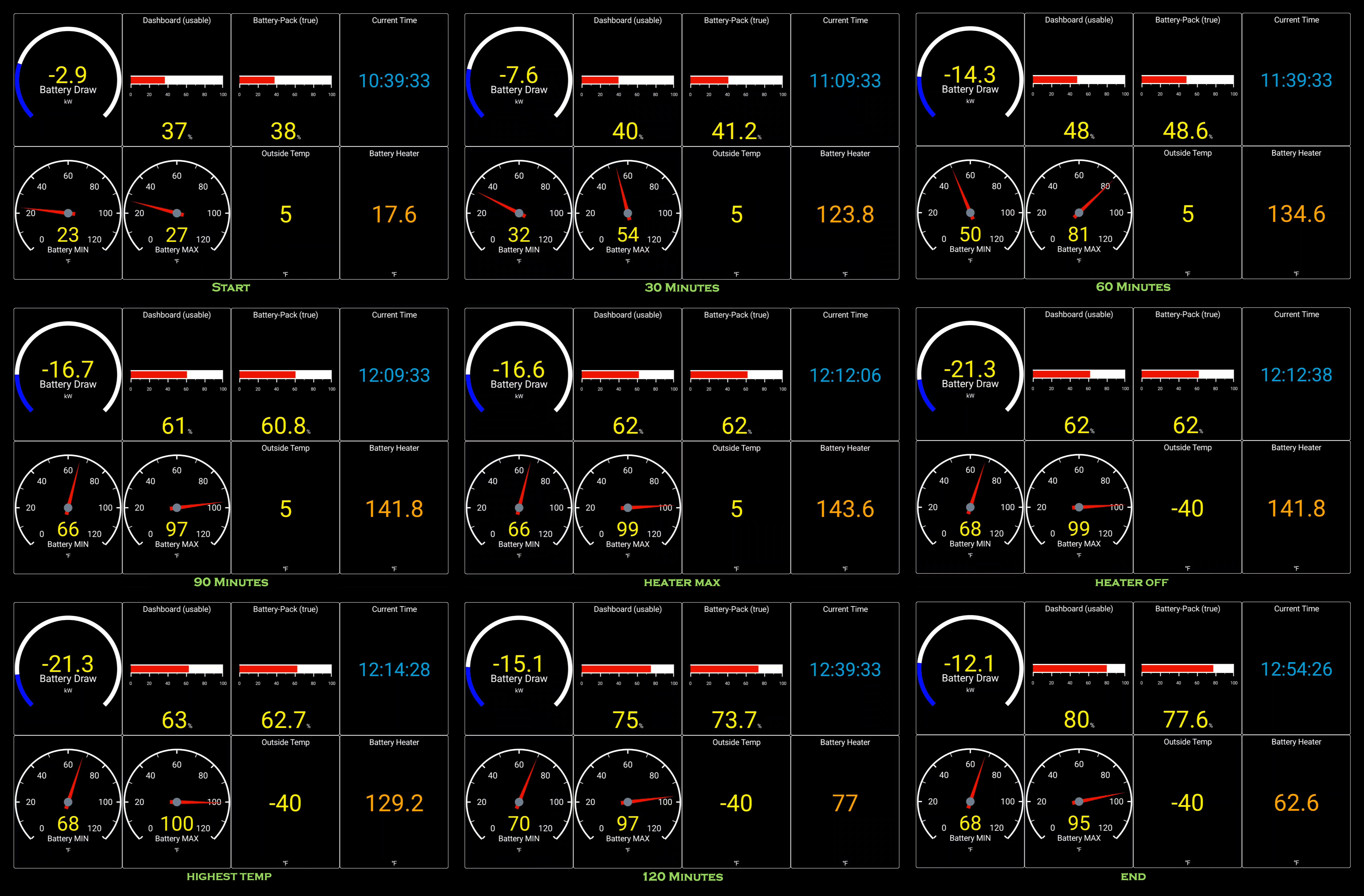Click the Battery-Pack (true) bar showing 77.6%
Screen dimensions: 1364x896
click(x=1188, y=669)
